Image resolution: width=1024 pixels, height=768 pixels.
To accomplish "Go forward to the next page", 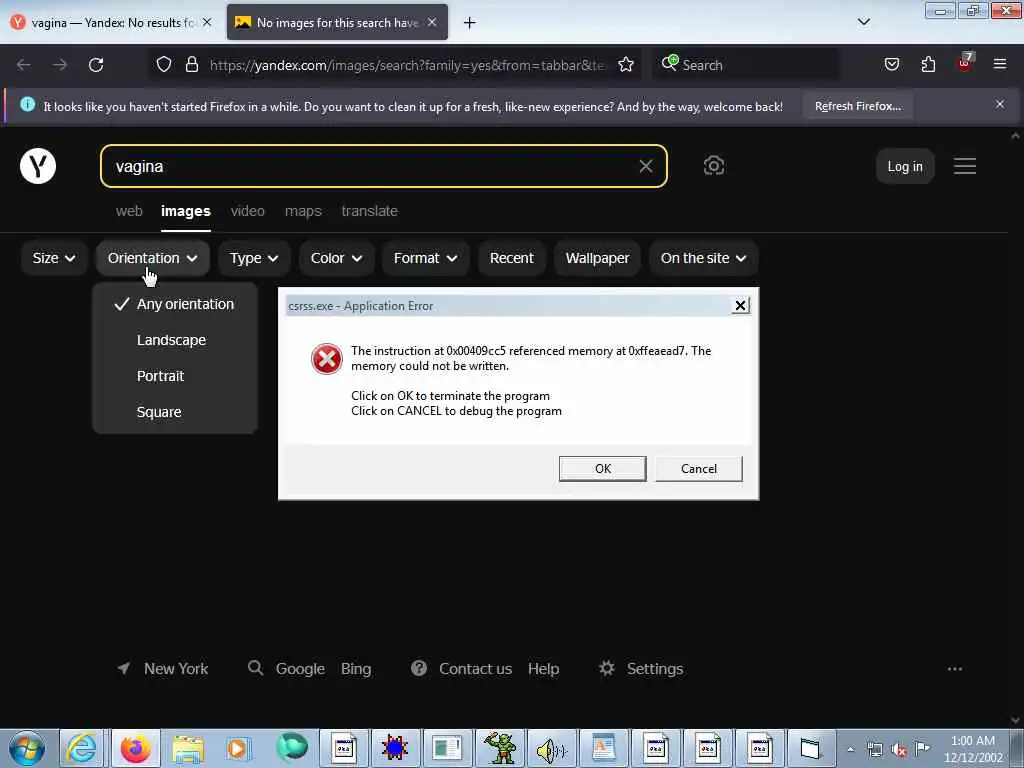I will coord(59,65).
